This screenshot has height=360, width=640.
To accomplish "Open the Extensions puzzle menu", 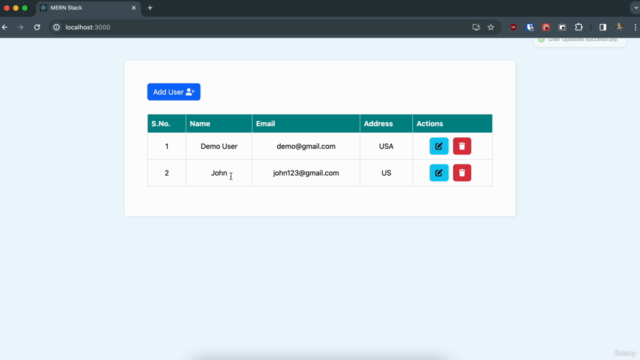I will 579,27.
